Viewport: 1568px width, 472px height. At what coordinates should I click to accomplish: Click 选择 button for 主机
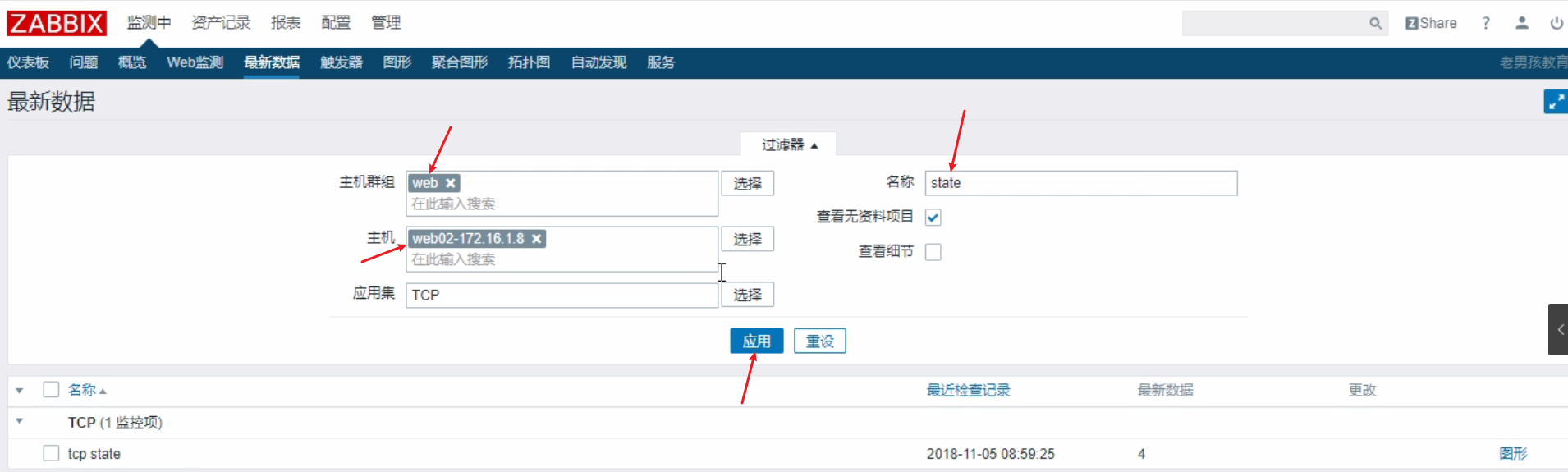point(748,239)
